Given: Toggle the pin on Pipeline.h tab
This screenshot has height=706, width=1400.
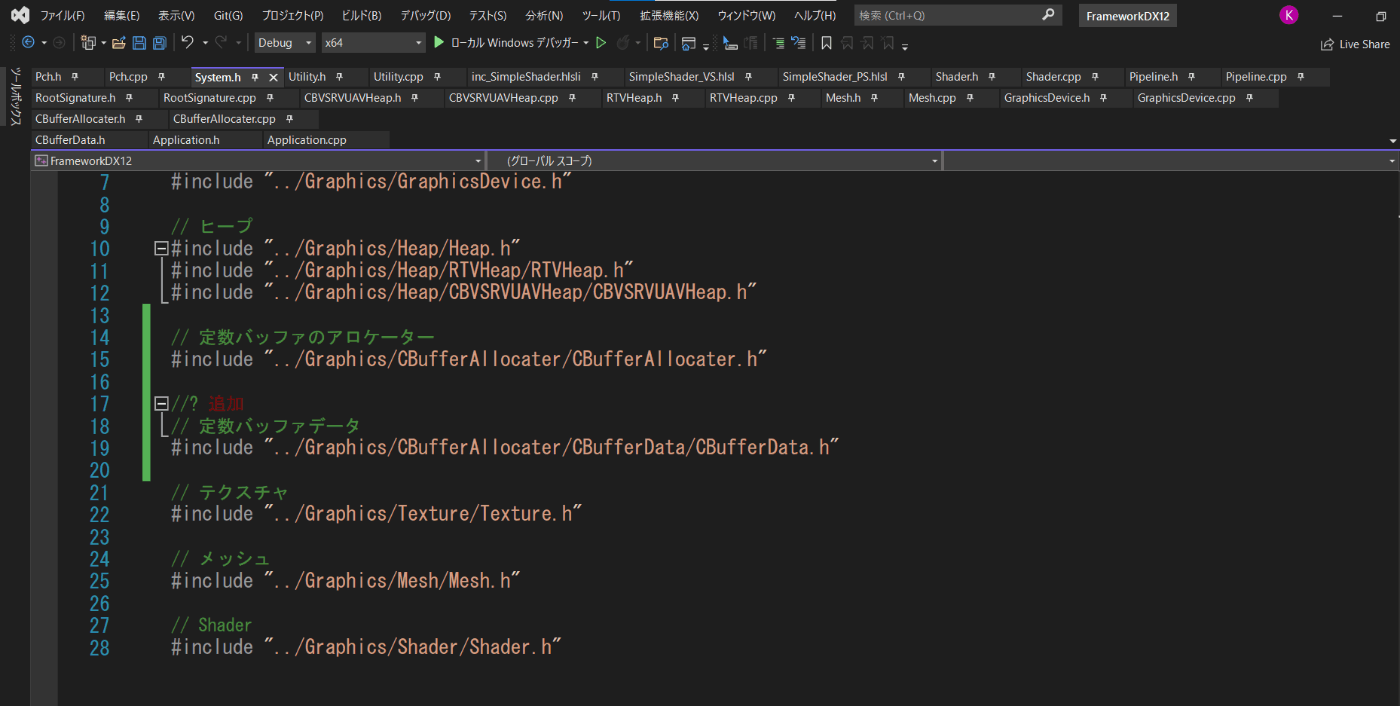Looking at the screenshot, I should point(1190,77).
